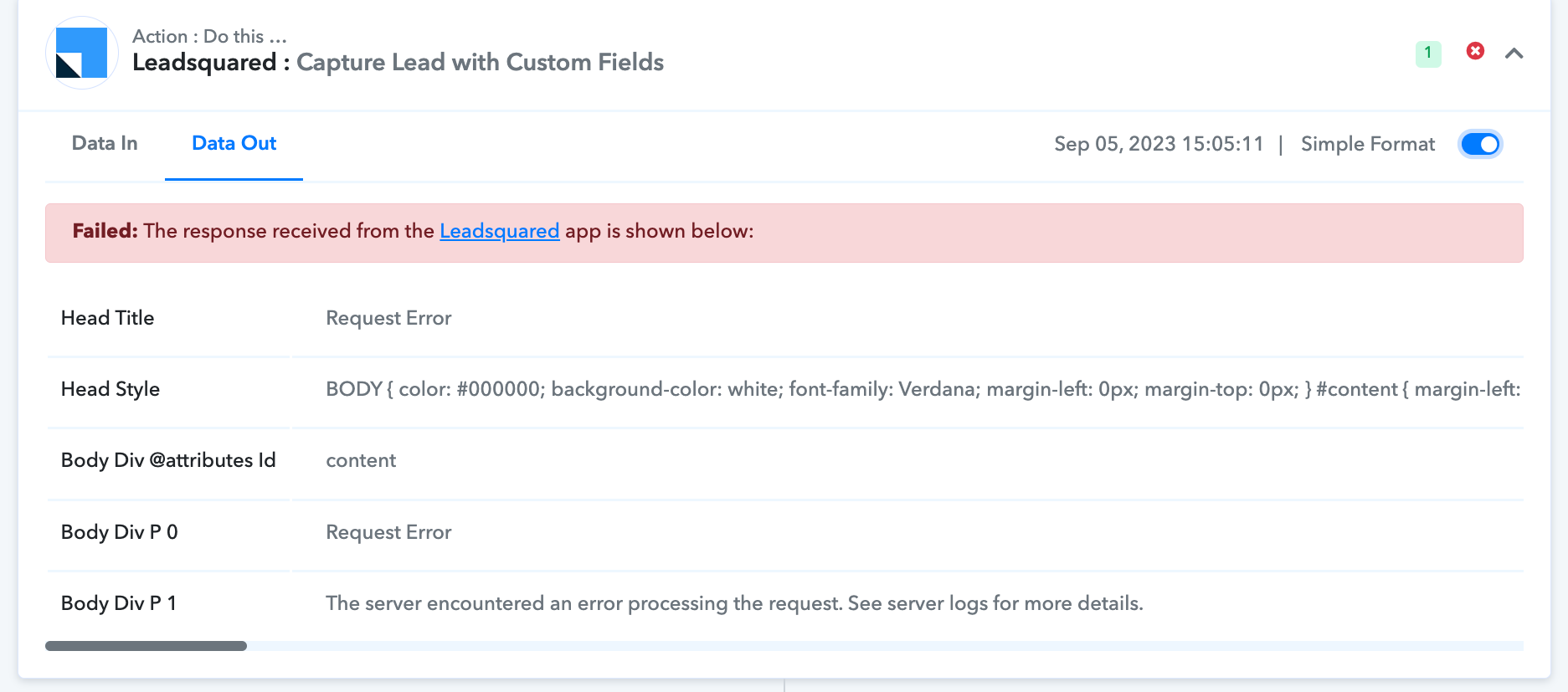
Task: Click the red Failed alert banner
Action: pos(784,233)
